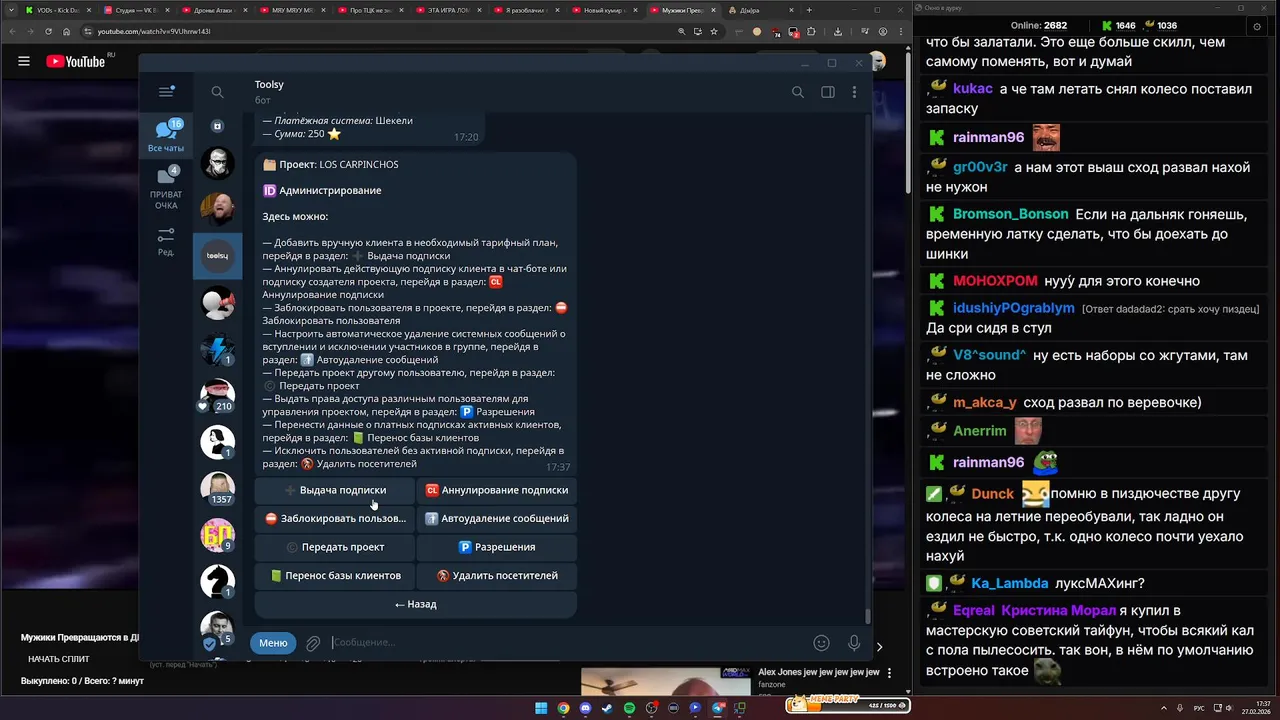Bookmark this page with star icon
The height and width of the screenshot is (720, 1280).
(x=714, y=31)
